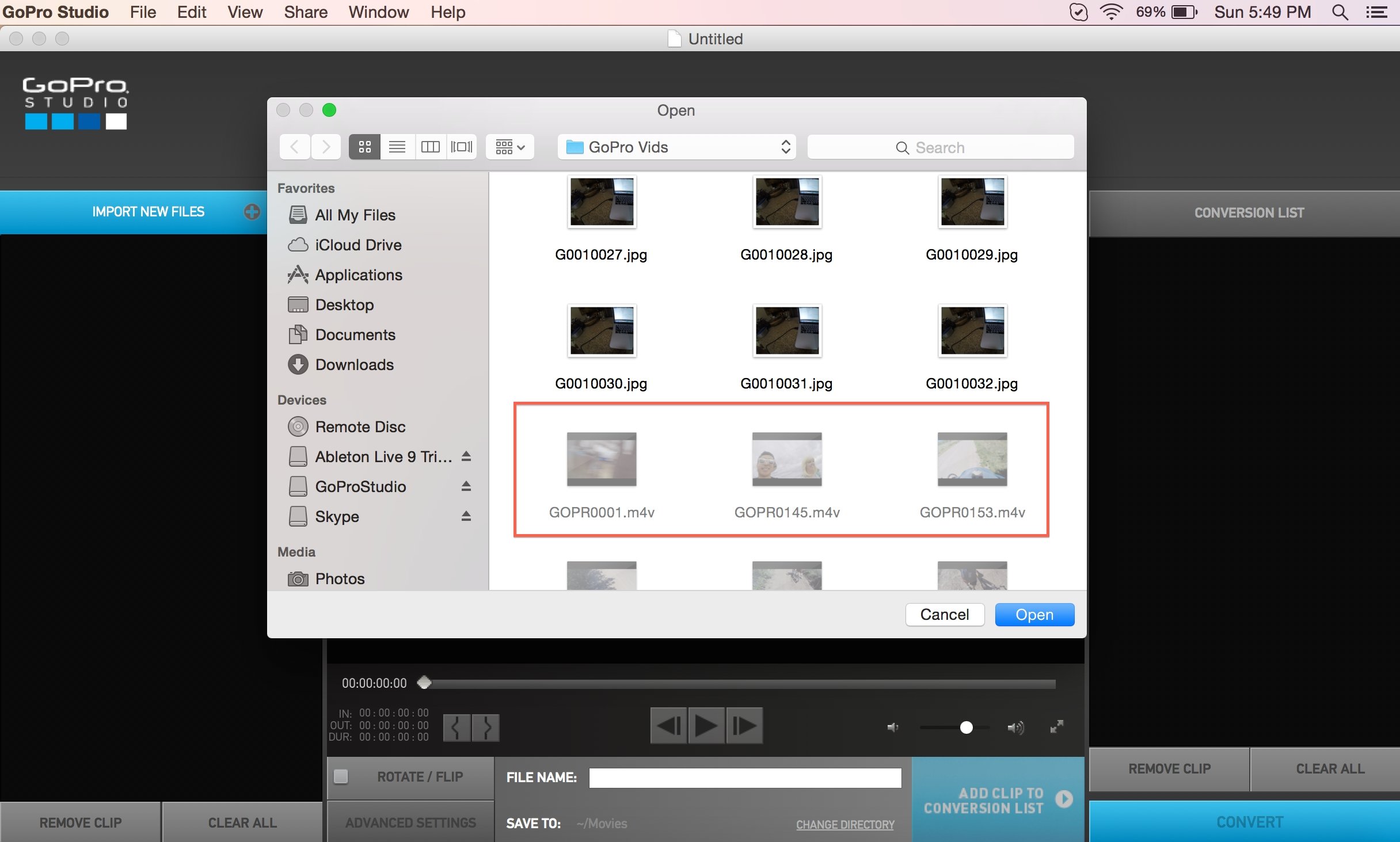Click the column view icon in toolbar
This screenshot has height=842, width=1400.
(x=429, y=147)
